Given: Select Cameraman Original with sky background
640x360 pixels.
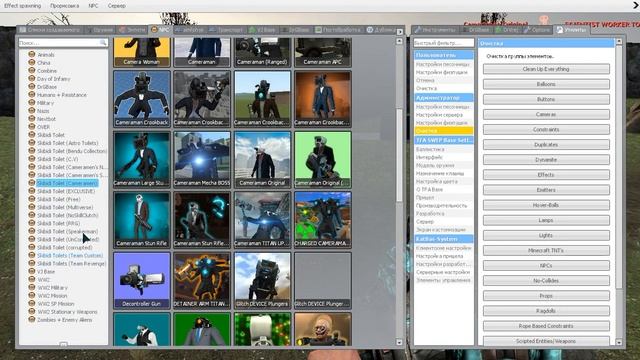Looking at the screenshot, I should pos(262,159).
